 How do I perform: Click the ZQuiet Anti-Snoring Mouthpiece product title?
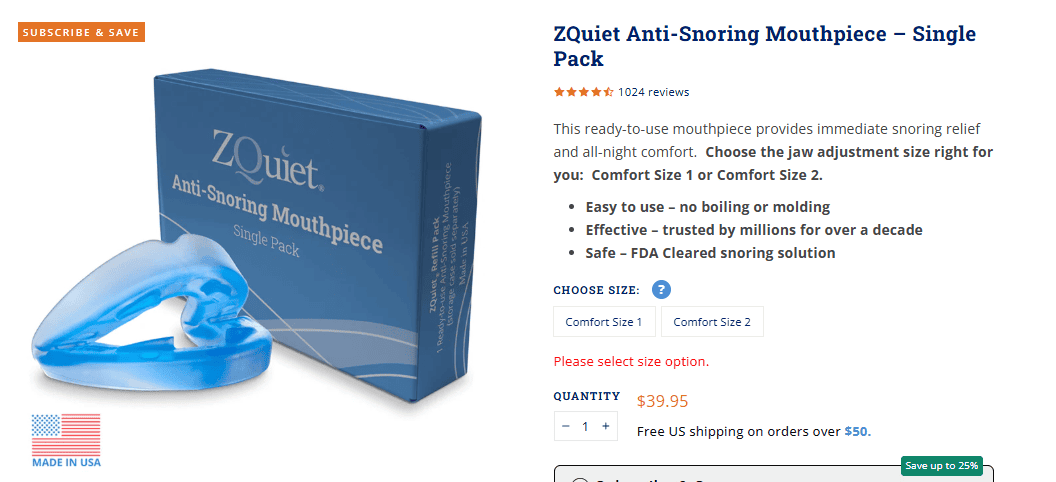coord(764,46)
